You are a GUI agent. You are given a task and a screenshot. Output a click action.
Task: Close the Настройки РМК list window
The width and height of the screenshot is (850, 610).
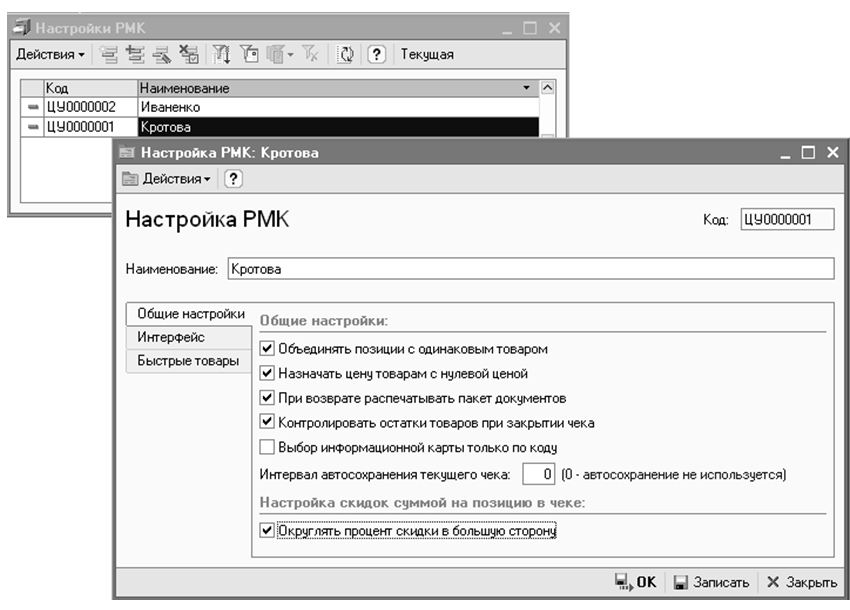coord(554,28)
